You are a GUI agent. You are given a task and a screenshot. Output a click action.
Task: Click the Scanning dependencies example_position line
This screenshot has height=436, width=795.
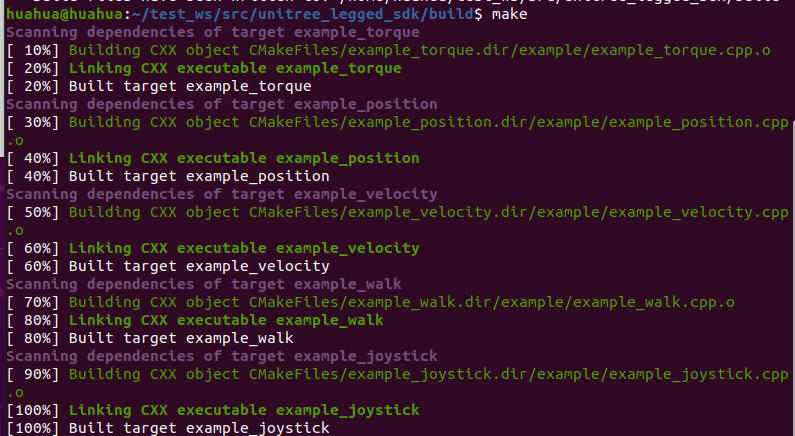click(x=221, y=104)
